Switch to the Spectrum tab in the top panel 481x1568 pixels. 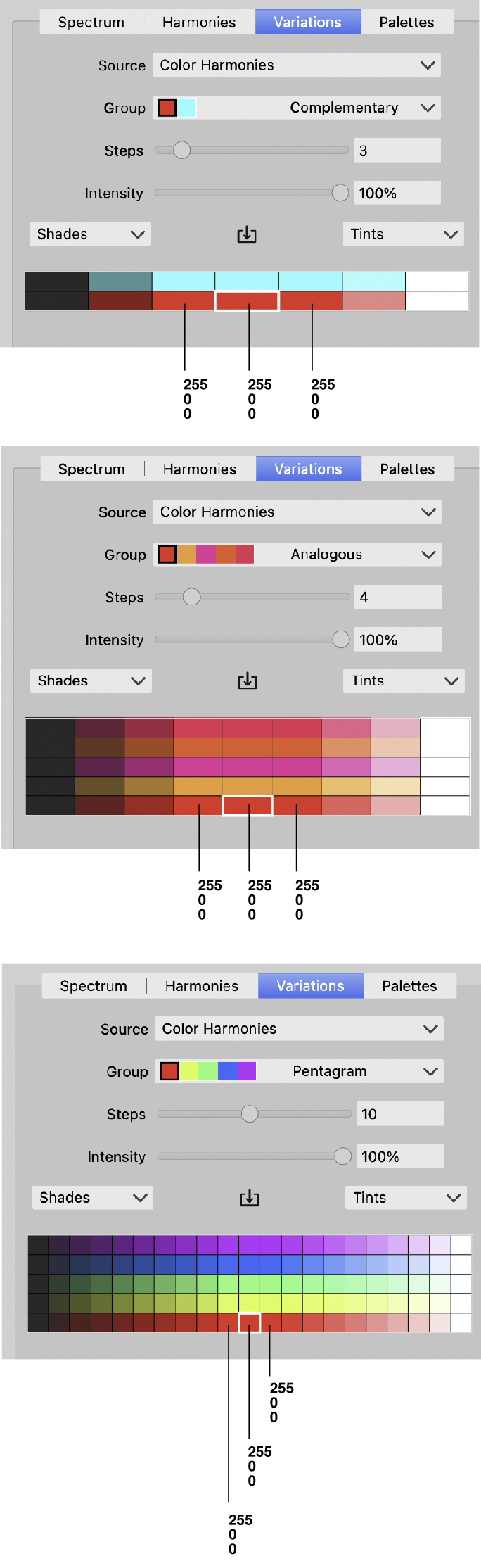91,23
